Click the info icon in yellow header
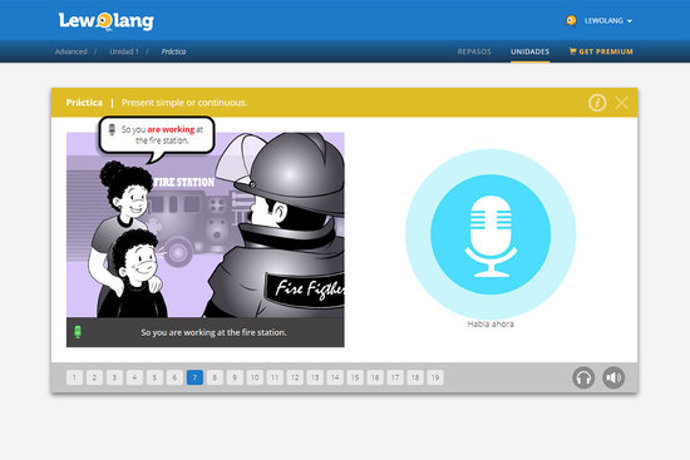 coord(597,103)
